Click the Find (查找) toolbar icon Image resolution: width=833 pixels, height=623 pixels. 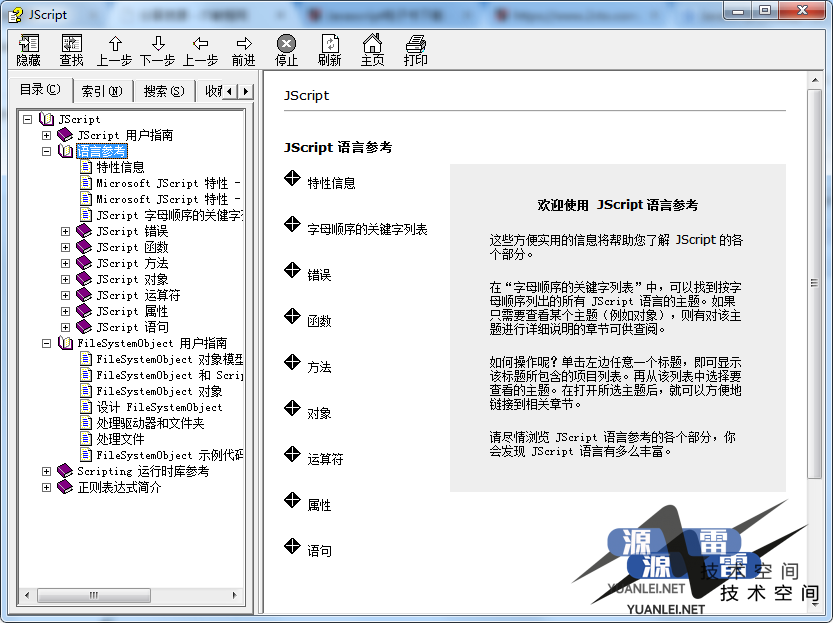(x=71, y=44)
